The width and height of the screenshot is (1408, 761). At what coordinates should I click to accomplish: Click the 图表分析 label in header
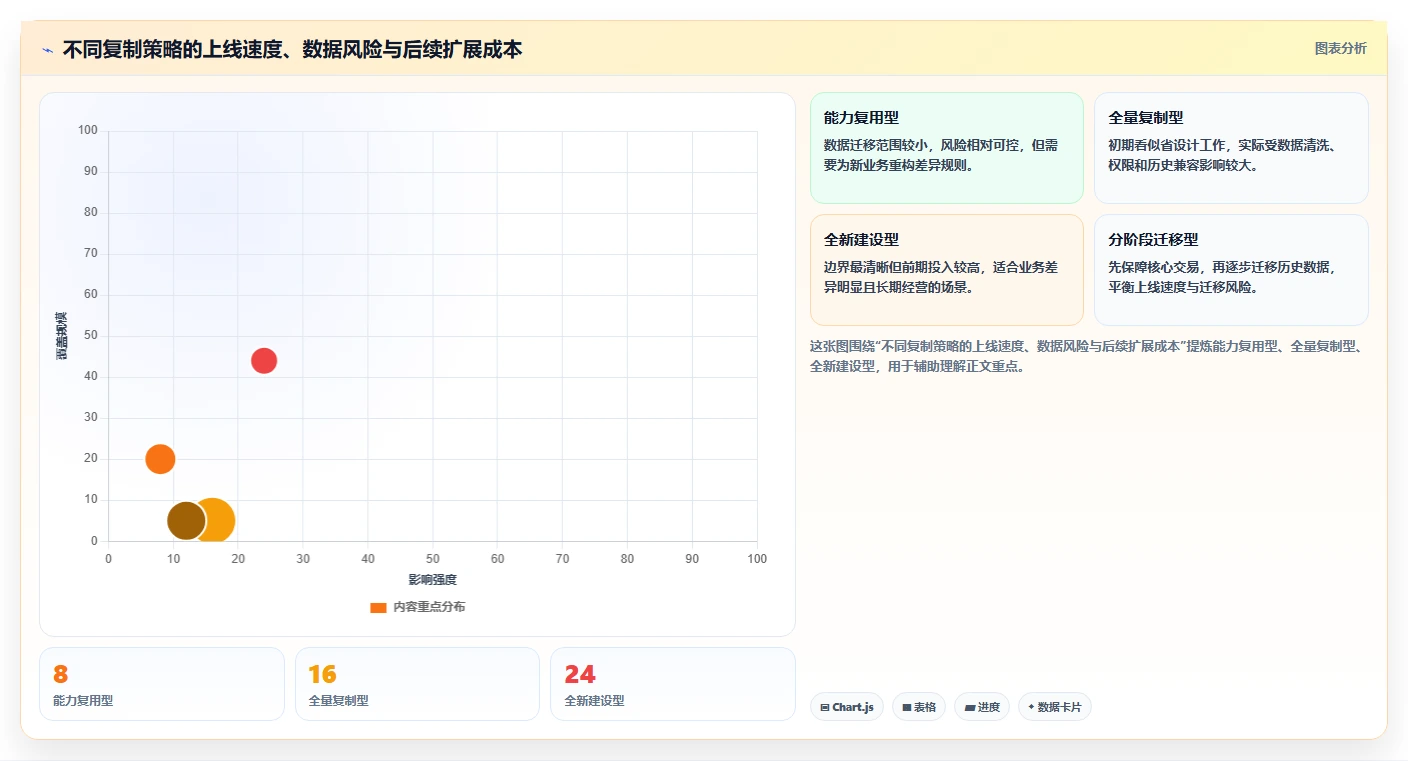pyautogui.click(x=1340, y=49)
